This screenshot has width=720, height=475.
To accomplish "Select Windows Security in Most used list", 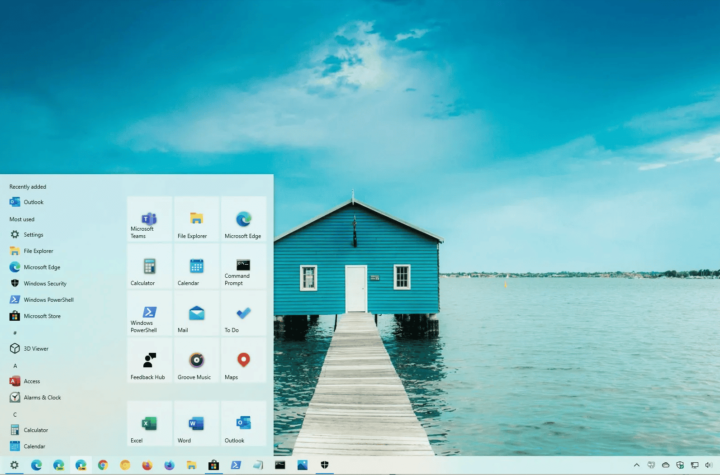I will click(44, 283).
